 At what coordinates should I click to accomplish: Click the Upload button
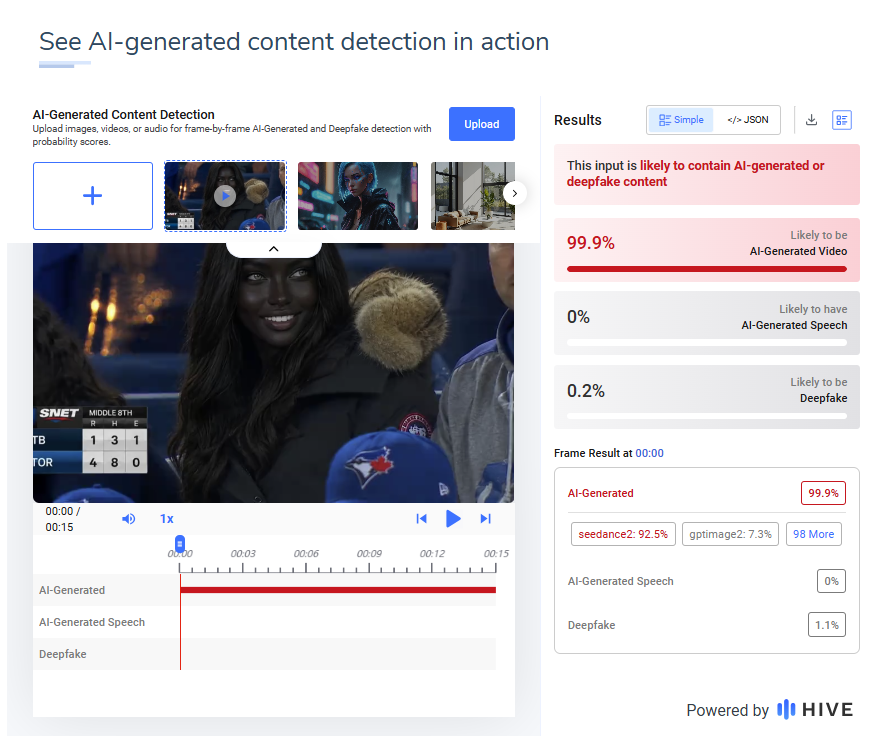tap(481, 124)
